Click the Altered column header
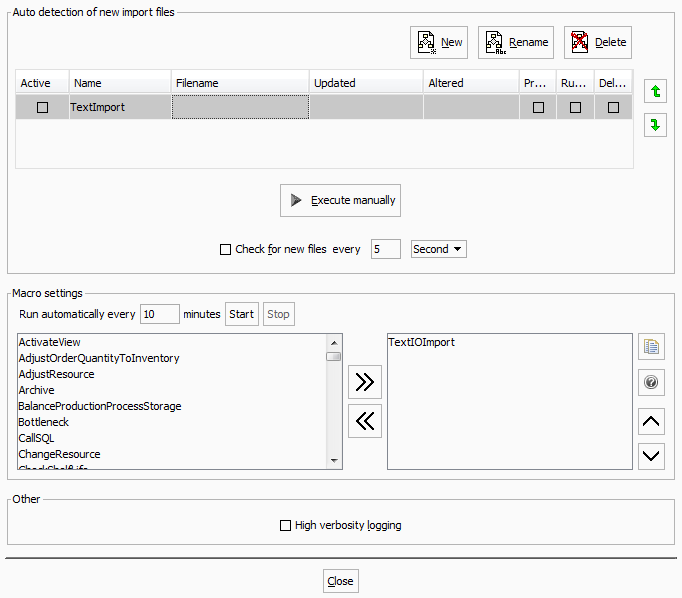Image resolution: width=682 pixels, height=598 pixels. pyautogui.click(x=471, y=83)
